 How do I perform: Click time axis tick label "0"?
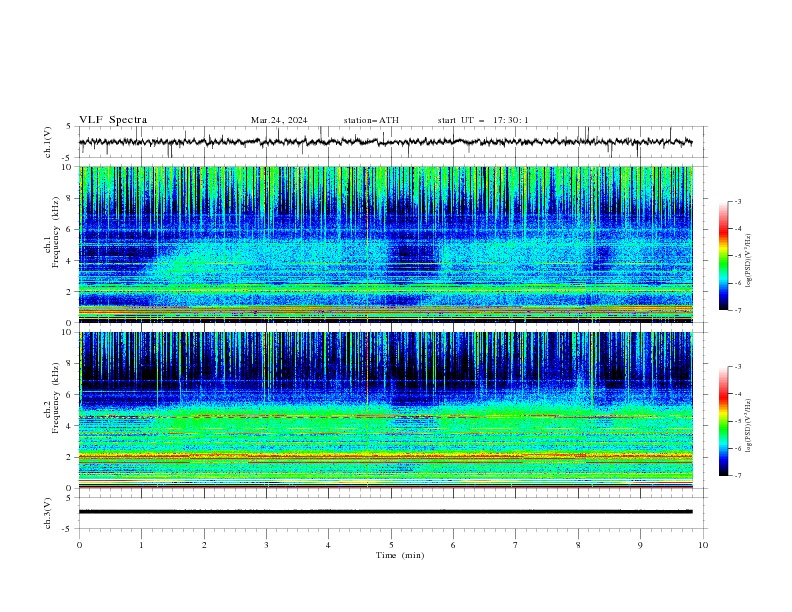(79, 545)
